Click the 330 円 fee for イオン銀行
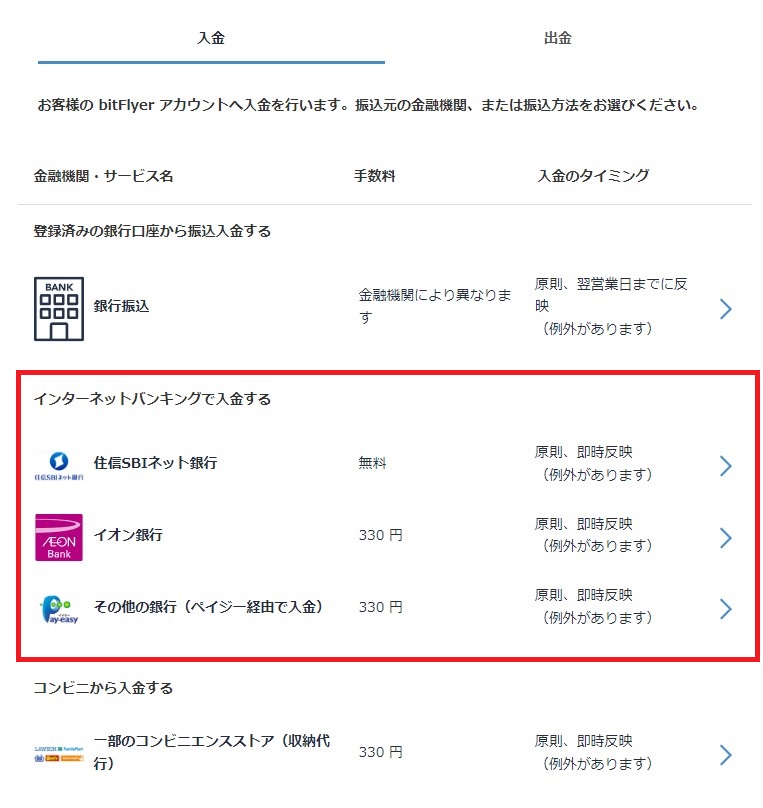This screenshot has width=763, height=808. [380, 535]
